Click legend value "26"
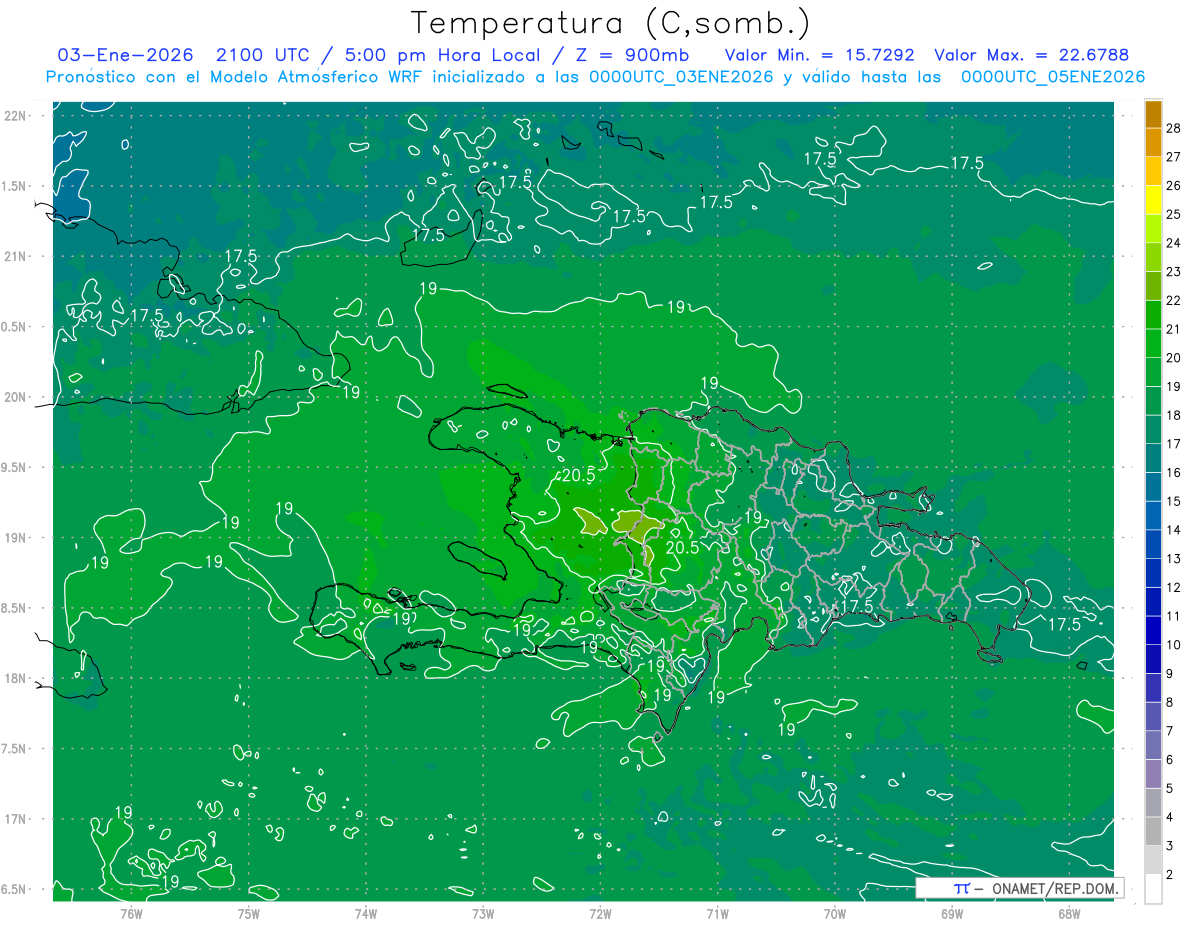1200x927 pixels. tap(1173, 185)
